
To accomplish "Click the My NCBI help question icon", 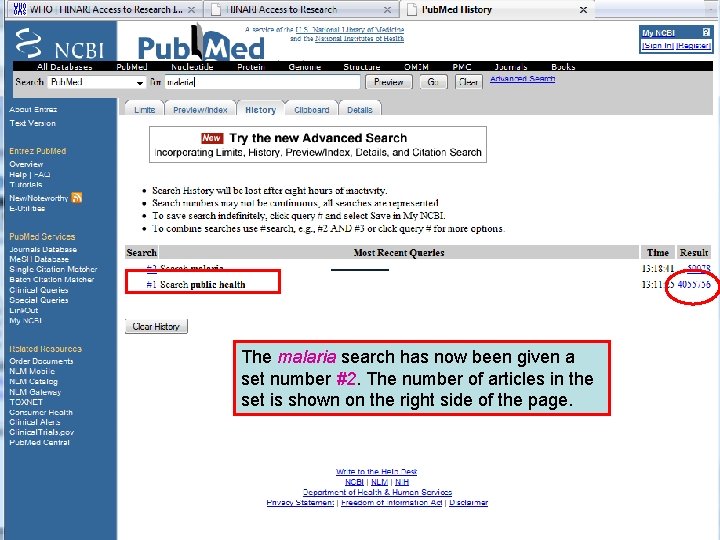I will click(x=706, y=33).
